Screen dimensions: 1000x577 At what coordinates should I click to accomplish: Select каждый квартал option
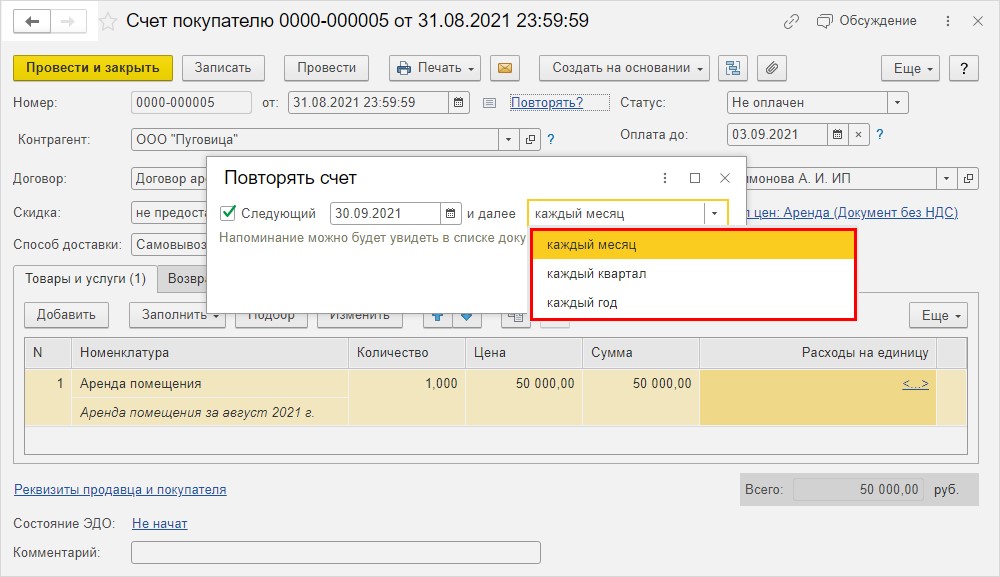596,274
